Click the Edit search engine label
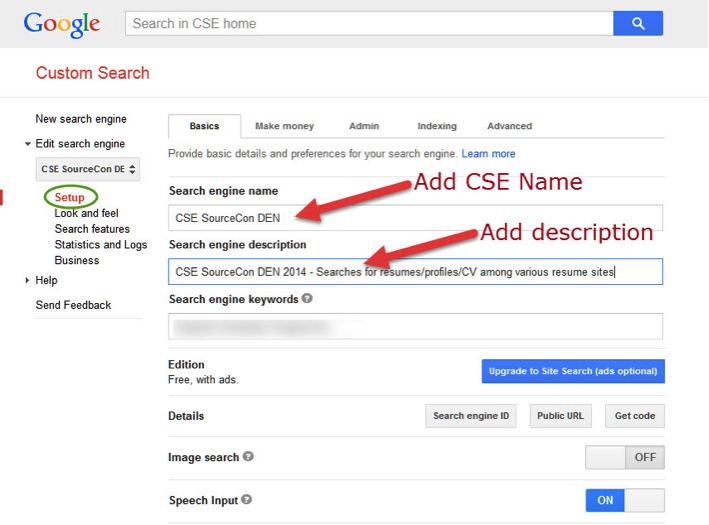 click(80, 144)
